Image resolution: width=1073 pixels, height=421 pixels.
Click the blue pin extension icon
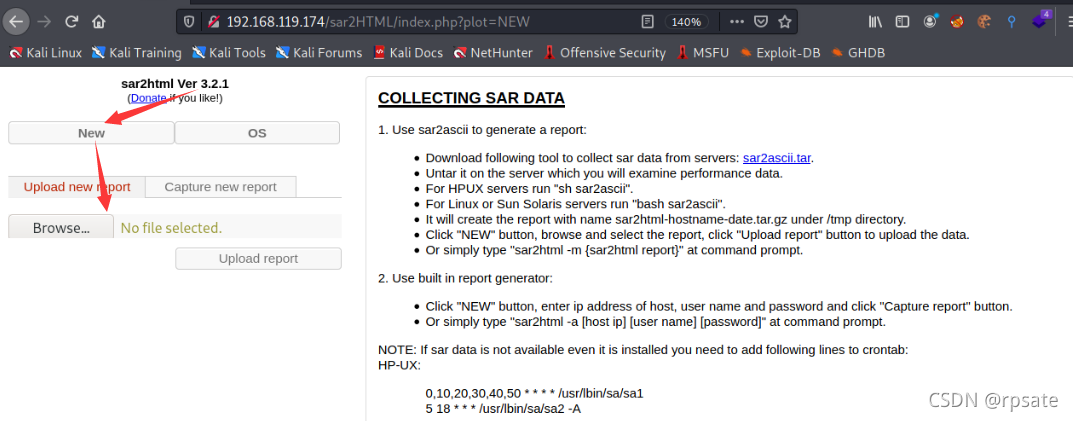1011,22
